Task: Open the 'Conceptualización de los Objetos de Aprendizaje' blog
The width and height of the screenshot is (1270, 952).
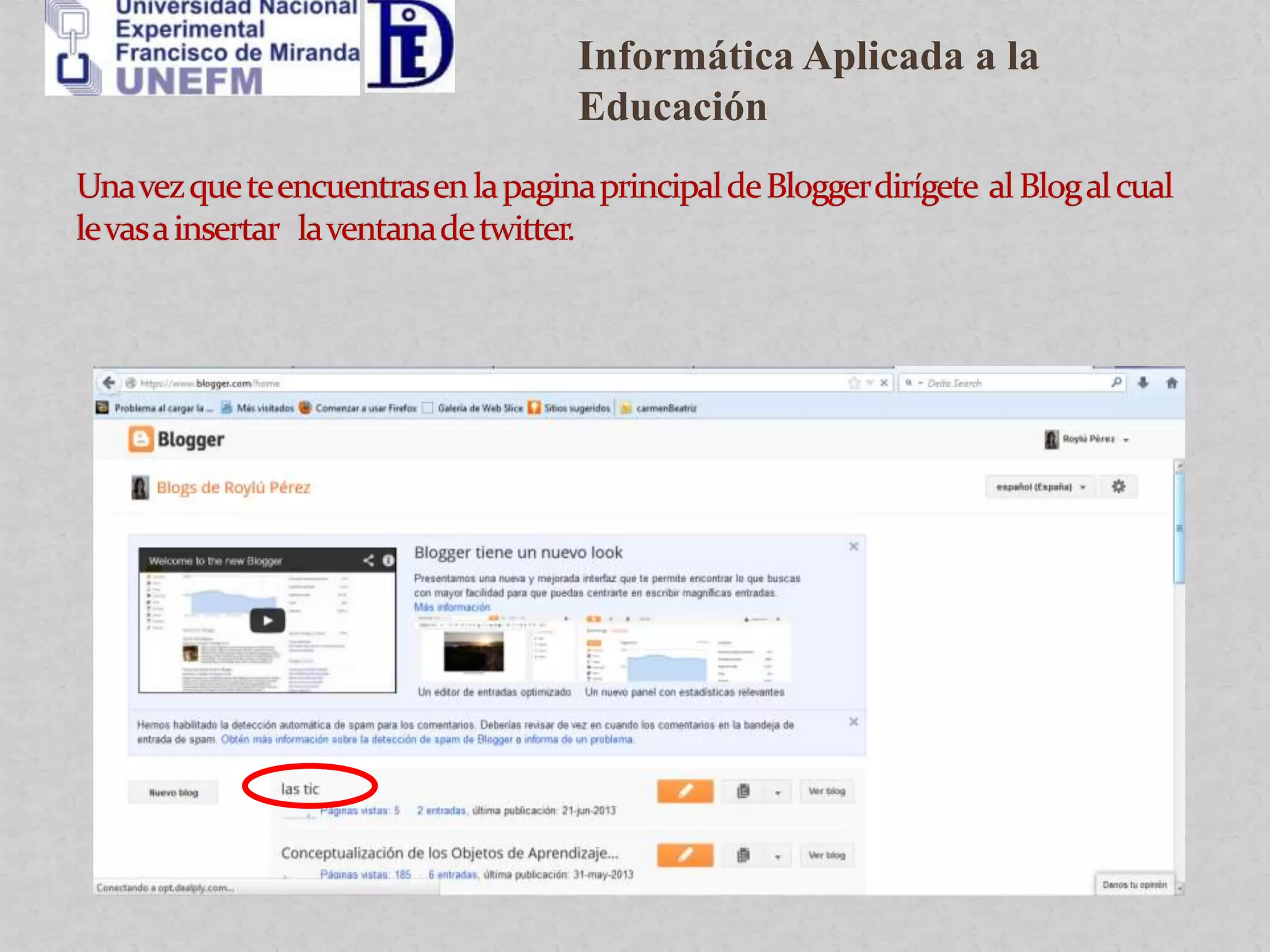Action: [x=450, y=853]
